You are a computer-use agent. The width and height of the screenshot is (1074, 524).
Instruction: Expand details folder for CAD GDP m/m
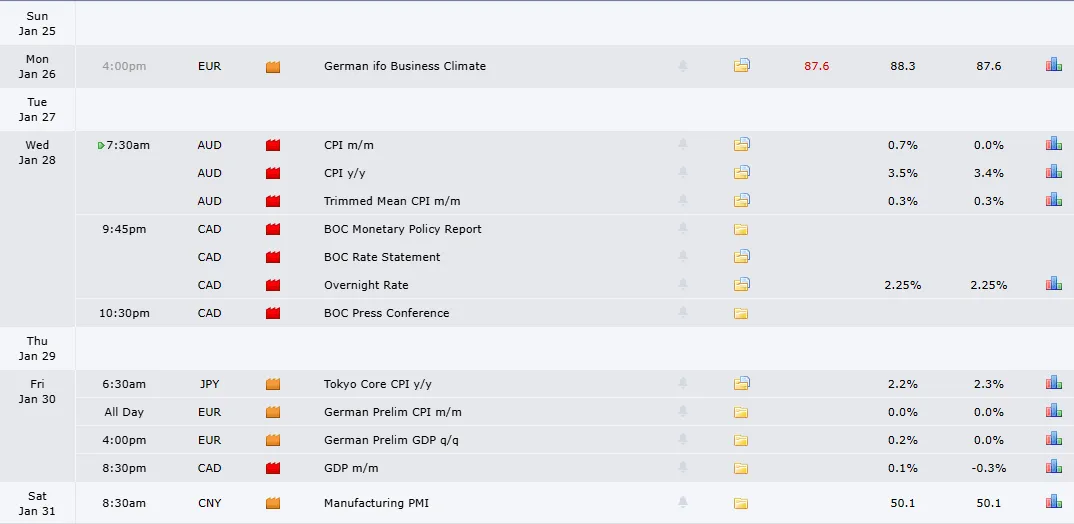[740, 469]
